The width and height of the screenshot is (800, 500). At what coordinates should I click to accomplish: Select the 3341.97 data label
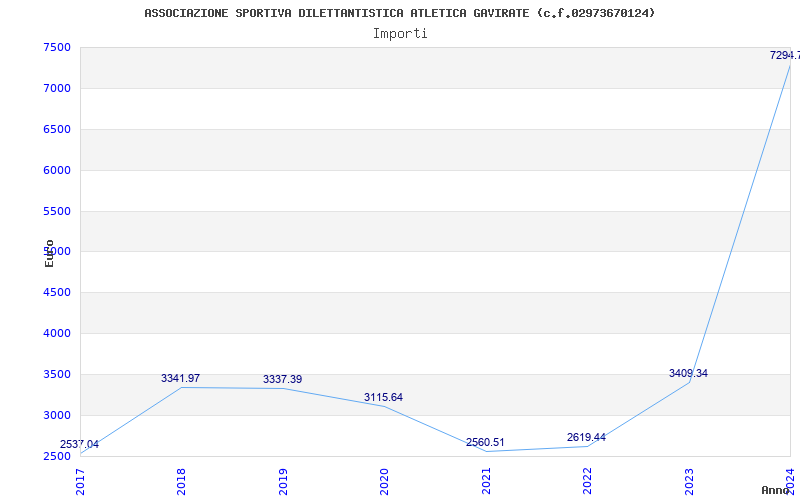(x=181, y=379)
